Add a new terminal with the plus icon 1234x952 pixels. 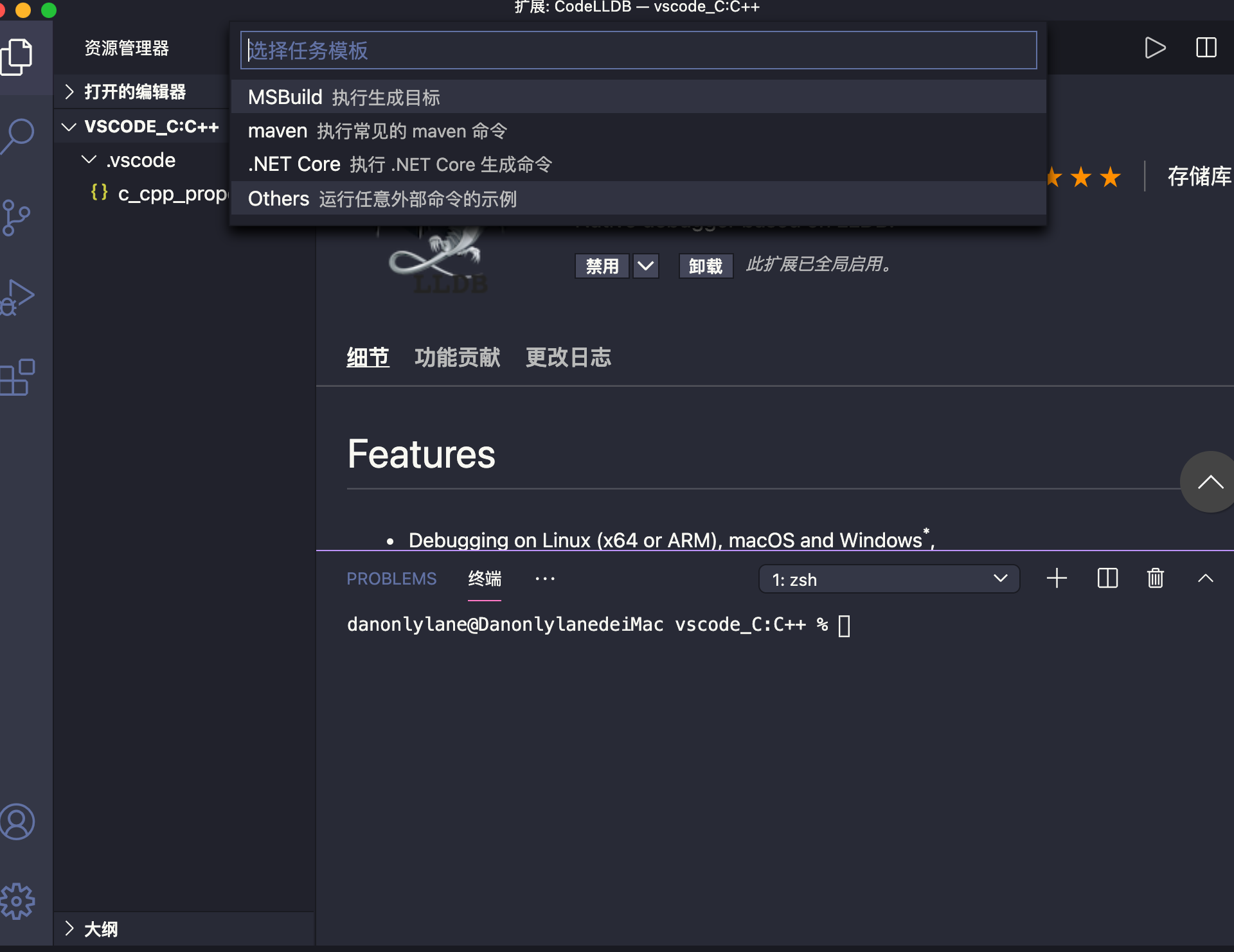(1057, 578)
